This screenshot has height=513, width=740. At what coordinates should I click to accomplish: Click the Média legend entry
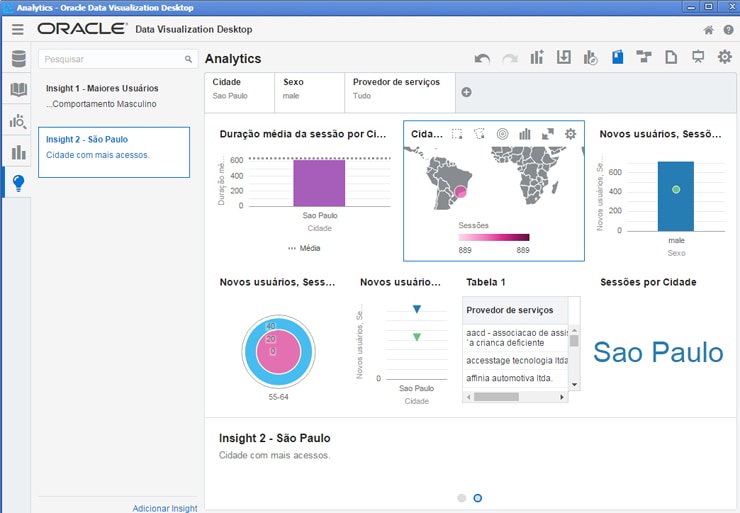click(304, 248)
